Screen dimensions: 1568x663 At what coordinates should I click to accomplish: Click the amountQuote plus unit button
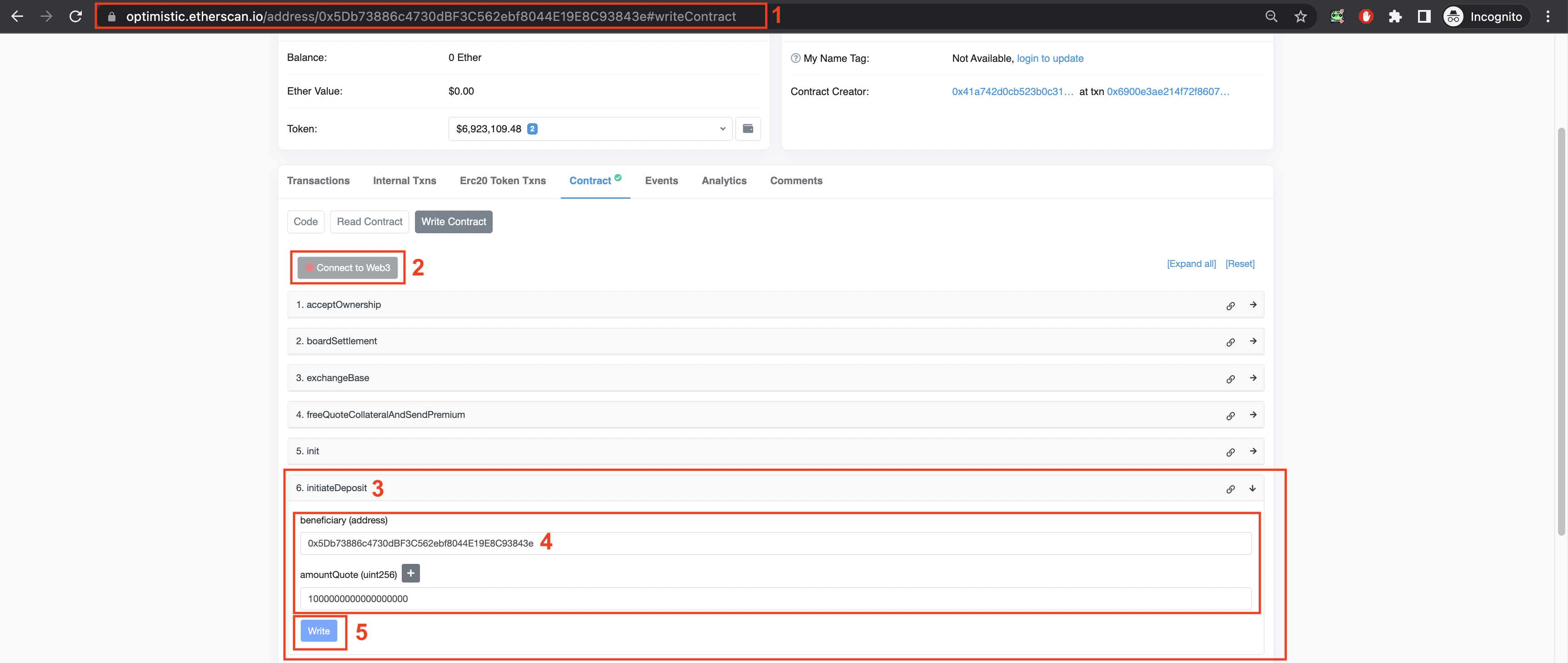point(411,573)
